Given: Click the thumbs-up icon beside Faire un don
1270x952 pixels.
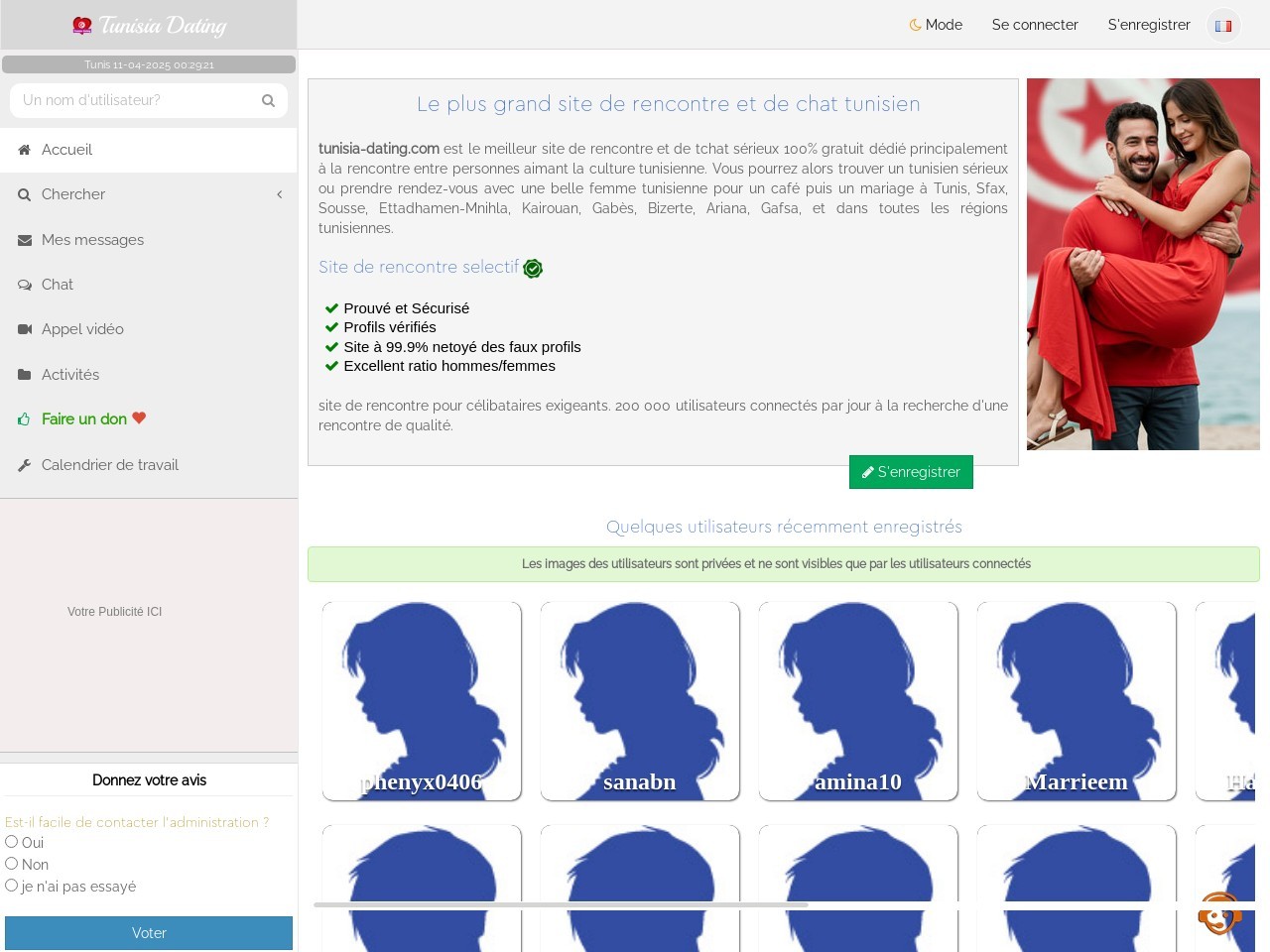Looking at the screenshot, I should [24, 419].
